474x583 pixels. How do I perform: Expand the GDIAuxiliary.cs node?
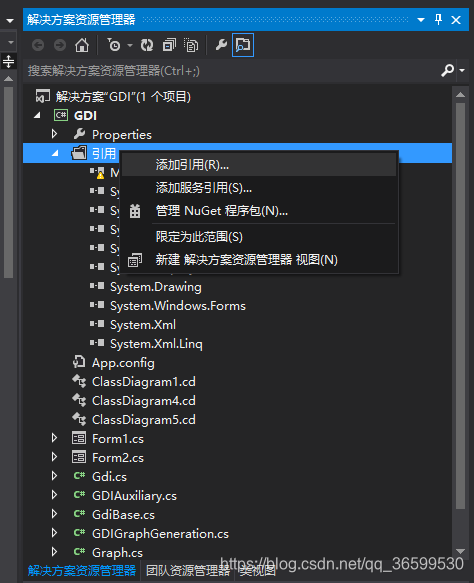54,495
